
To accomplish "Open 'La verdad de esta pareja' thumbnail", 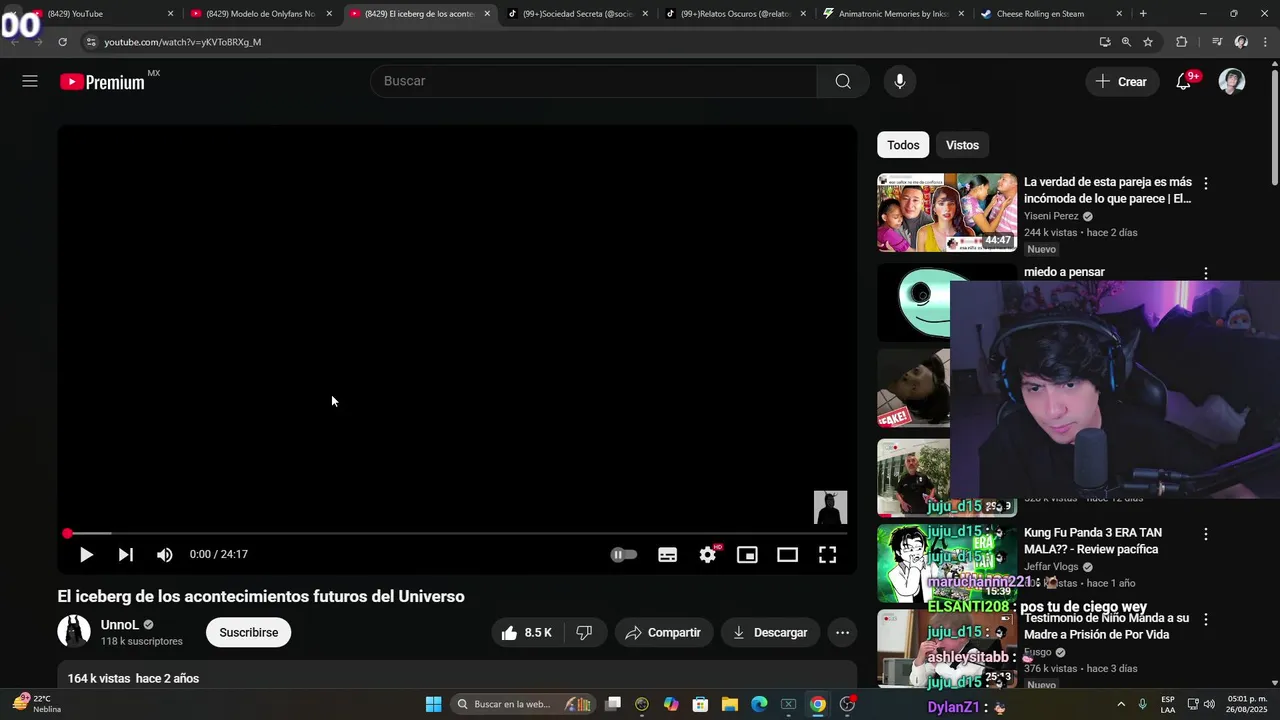I will (947, 212).
